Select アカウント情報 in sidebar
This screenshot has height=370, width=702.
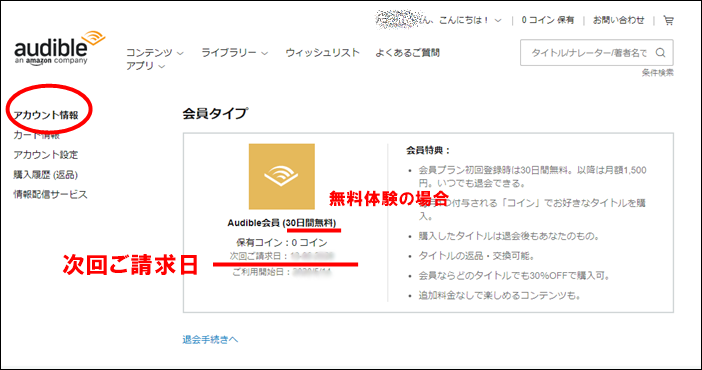pyautogui.click(x=46, y=115)
